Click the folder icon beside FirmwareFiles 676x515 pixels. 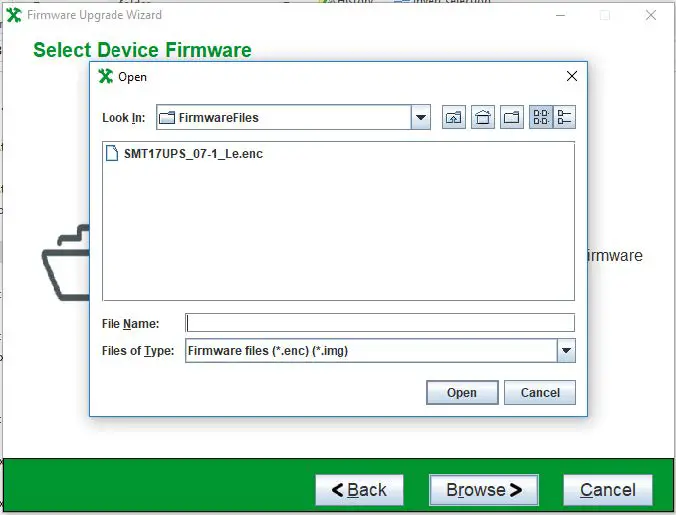pos(167,117)
